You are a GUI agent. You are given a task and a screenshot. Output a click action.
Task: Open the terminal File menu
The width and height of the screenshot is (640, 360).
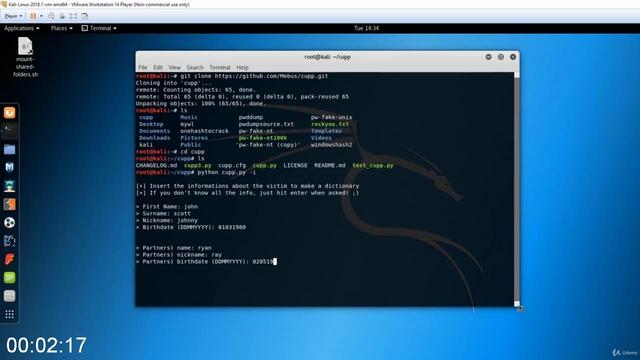[143, 67]
